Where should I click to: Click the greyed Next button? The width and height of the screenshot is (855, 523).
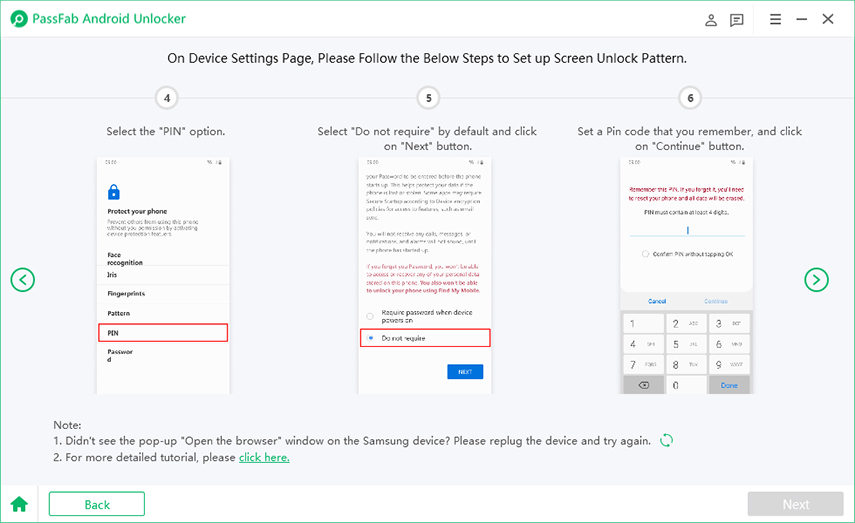click(x=796, y=504)
